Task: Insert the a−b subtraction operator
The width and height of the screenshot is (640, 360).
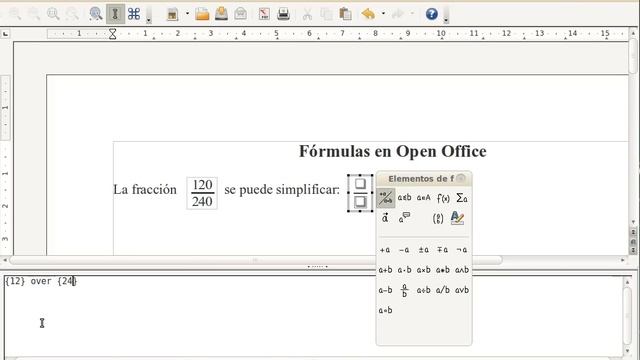Action: [385, 290]
